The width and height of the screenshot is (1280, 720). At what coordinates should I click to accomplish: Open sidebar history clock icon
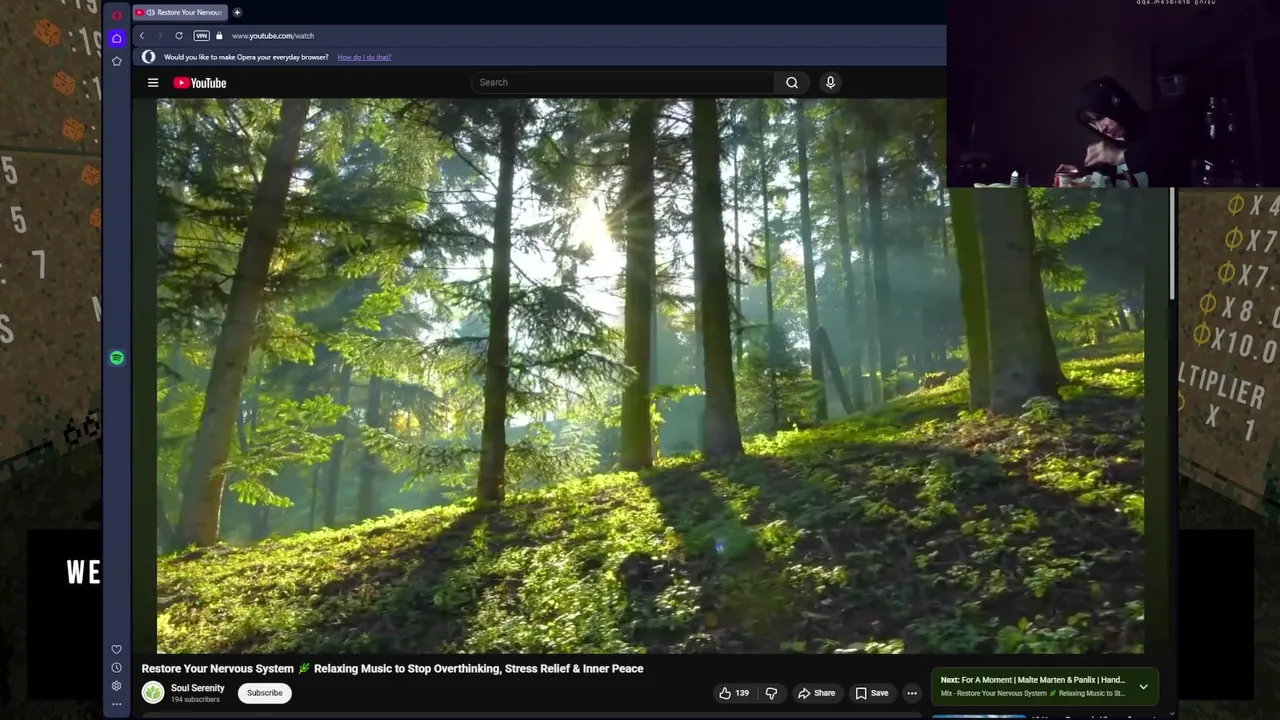click(117, 667)
